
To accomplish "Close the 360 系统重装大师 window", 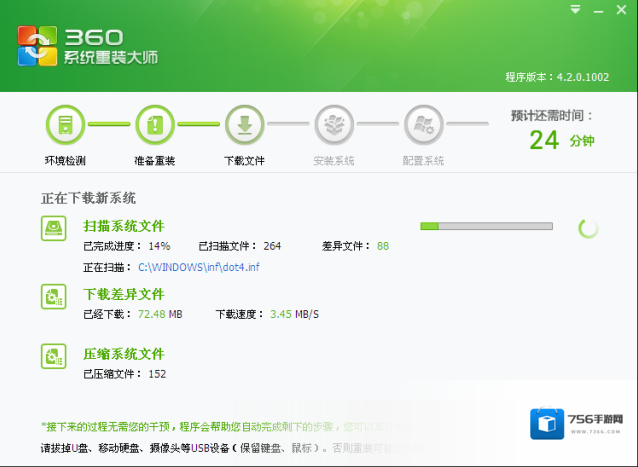I will 620,9.
